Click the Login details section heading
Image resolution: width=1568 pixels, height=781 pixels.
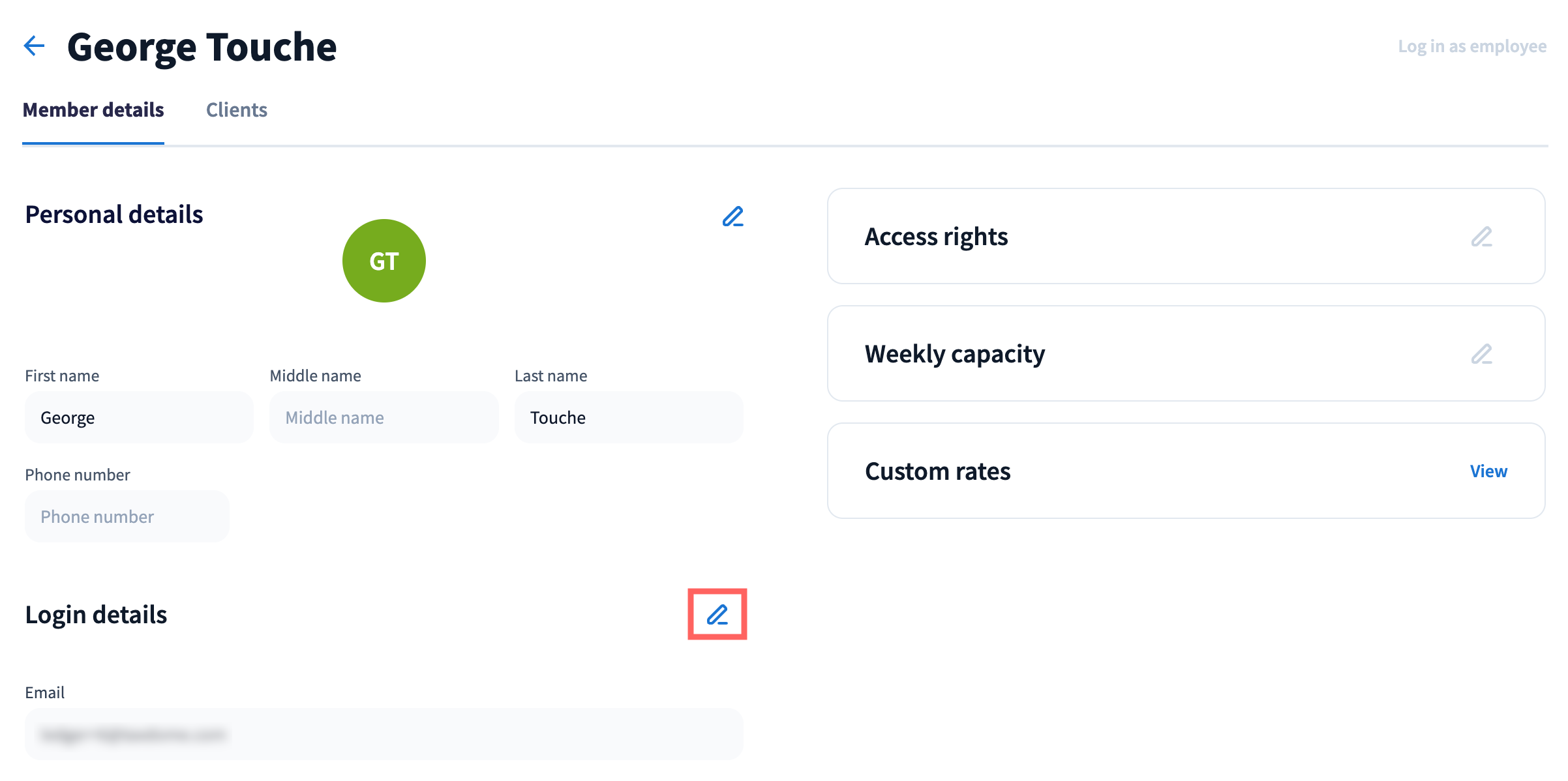(x=96, y=615)
